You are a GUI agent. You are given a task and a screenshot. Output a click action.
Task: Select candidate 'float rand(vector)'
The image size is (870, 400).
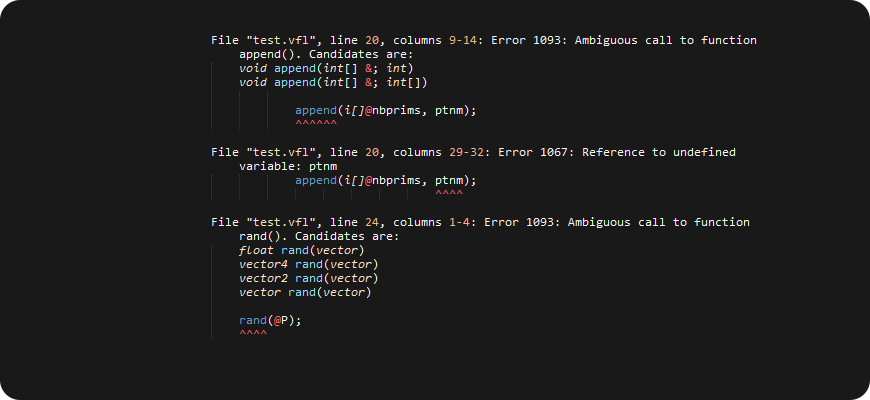tap(302, 250)
